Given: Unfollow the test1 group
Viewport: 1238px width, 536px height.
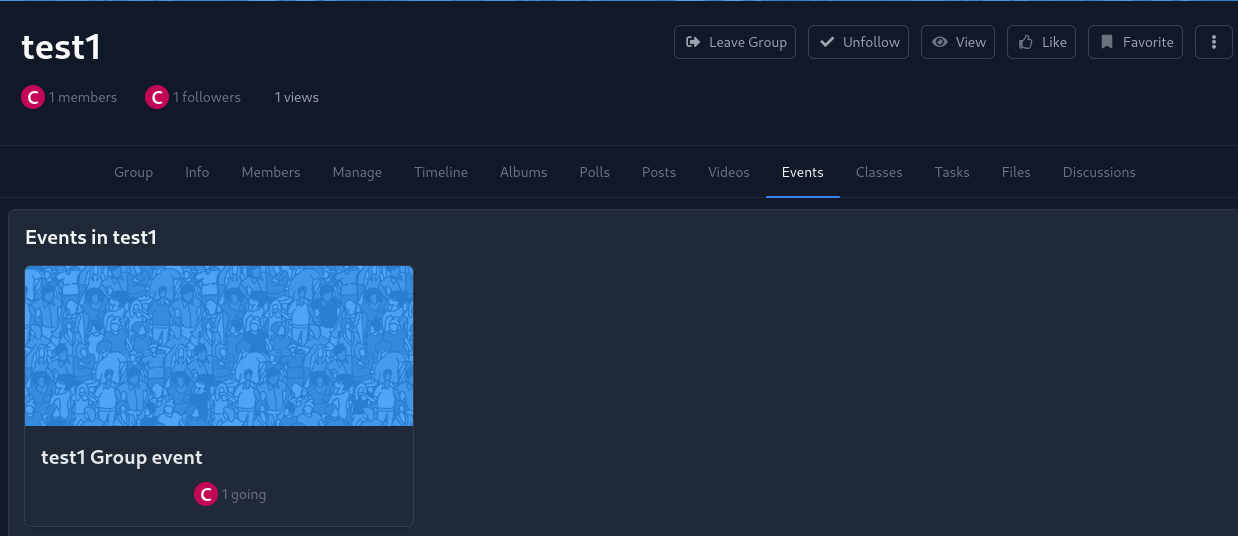Looking at the screenshot, I should [858, 42].
